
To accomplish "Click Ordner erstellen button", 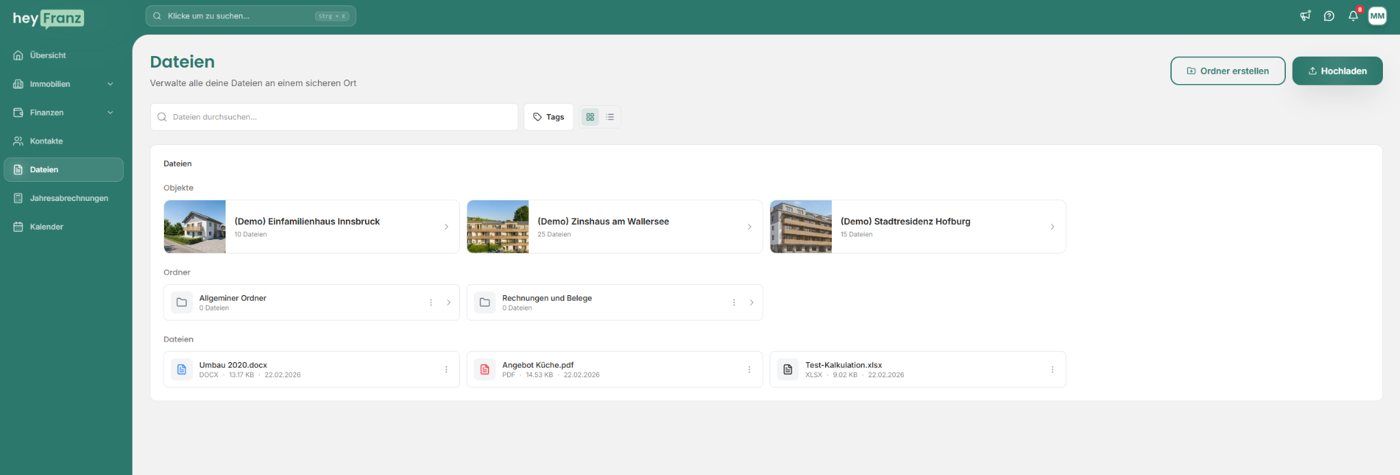I will pyautogui.click(x=1228, y=71).
